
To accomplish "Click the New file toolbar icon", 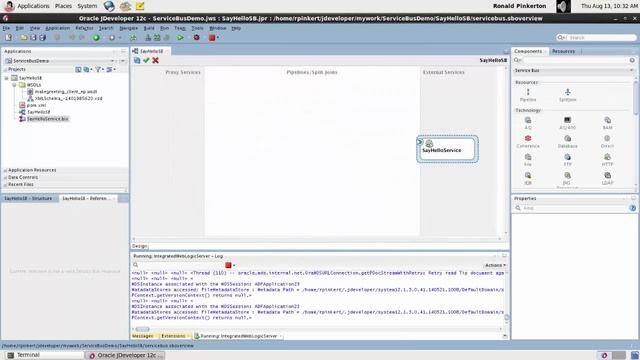I will point(8,38).
